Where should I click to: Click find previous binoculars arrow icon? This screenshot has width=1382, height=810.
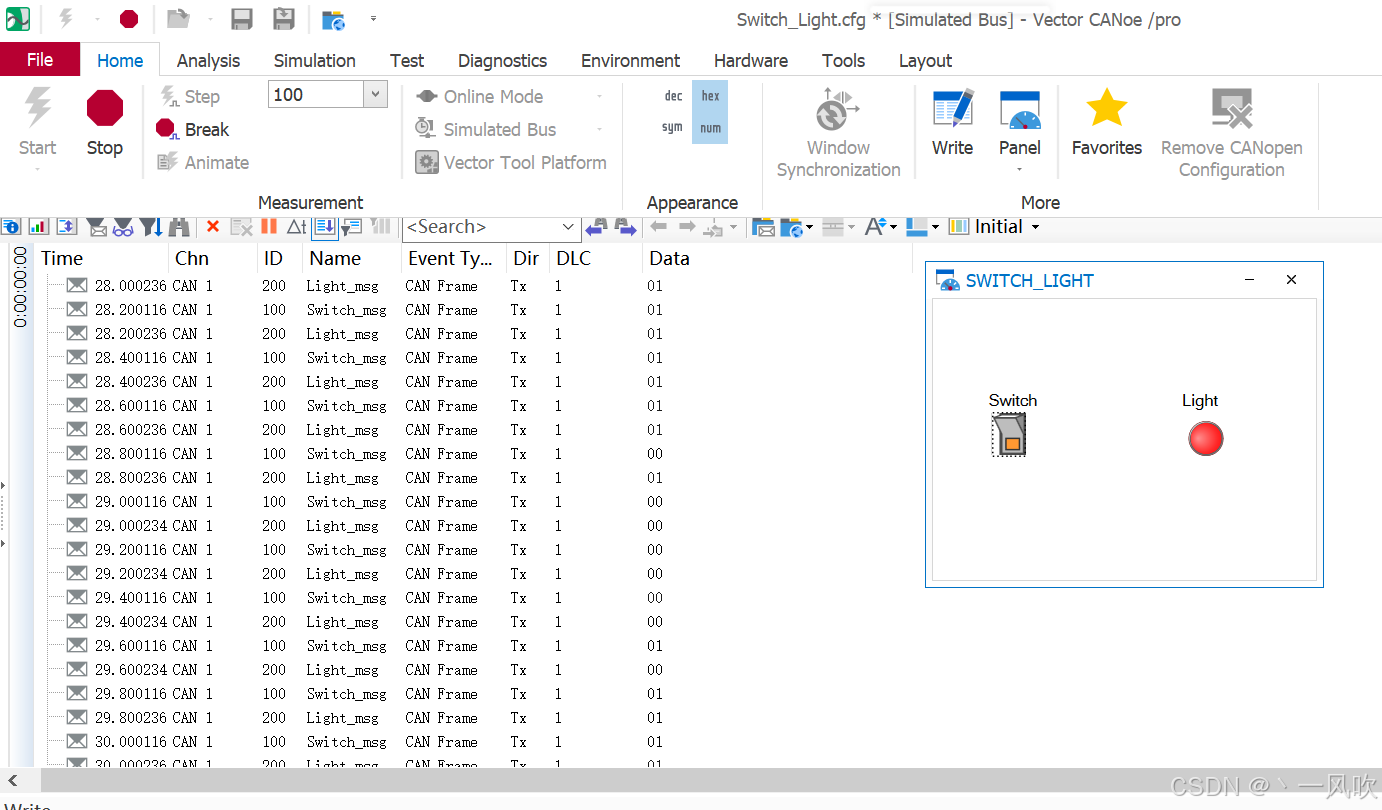596,227
